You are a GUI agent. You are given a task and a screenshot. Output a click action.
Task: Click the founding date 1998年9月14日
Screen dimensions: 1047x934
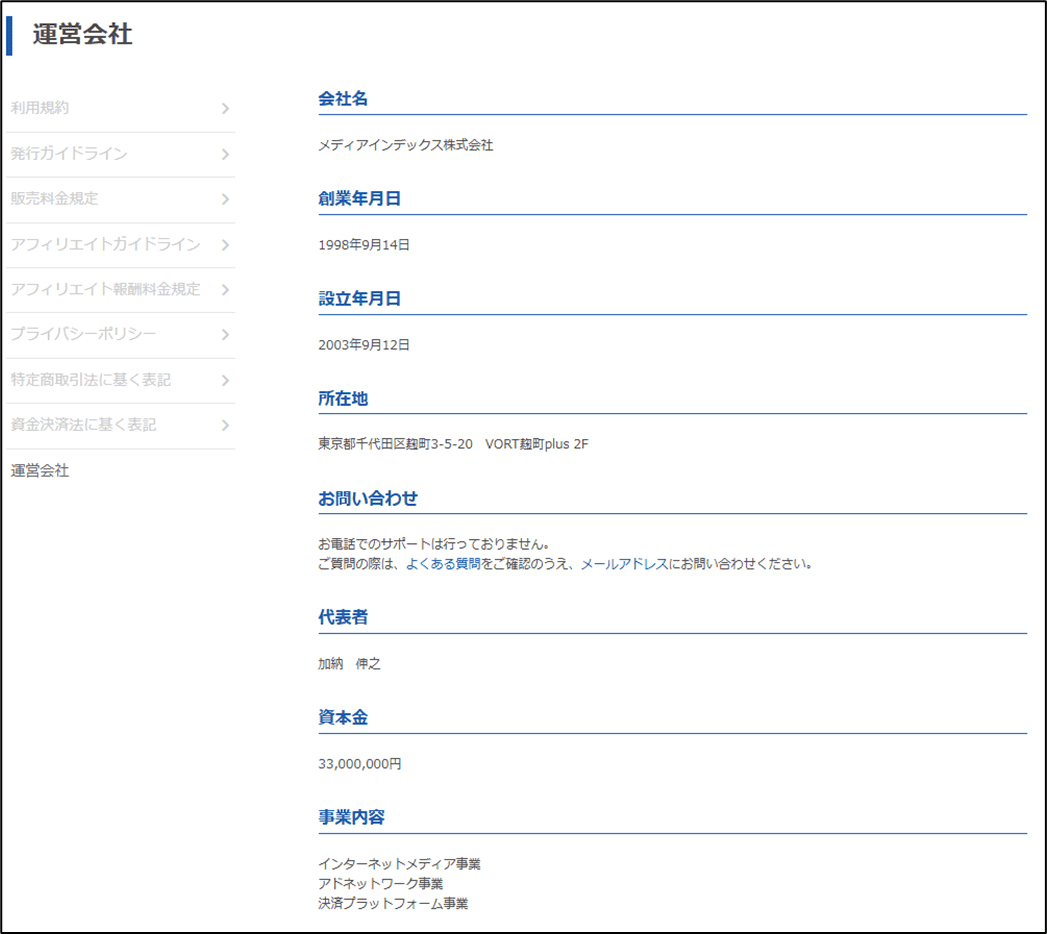tap(364, 245)
